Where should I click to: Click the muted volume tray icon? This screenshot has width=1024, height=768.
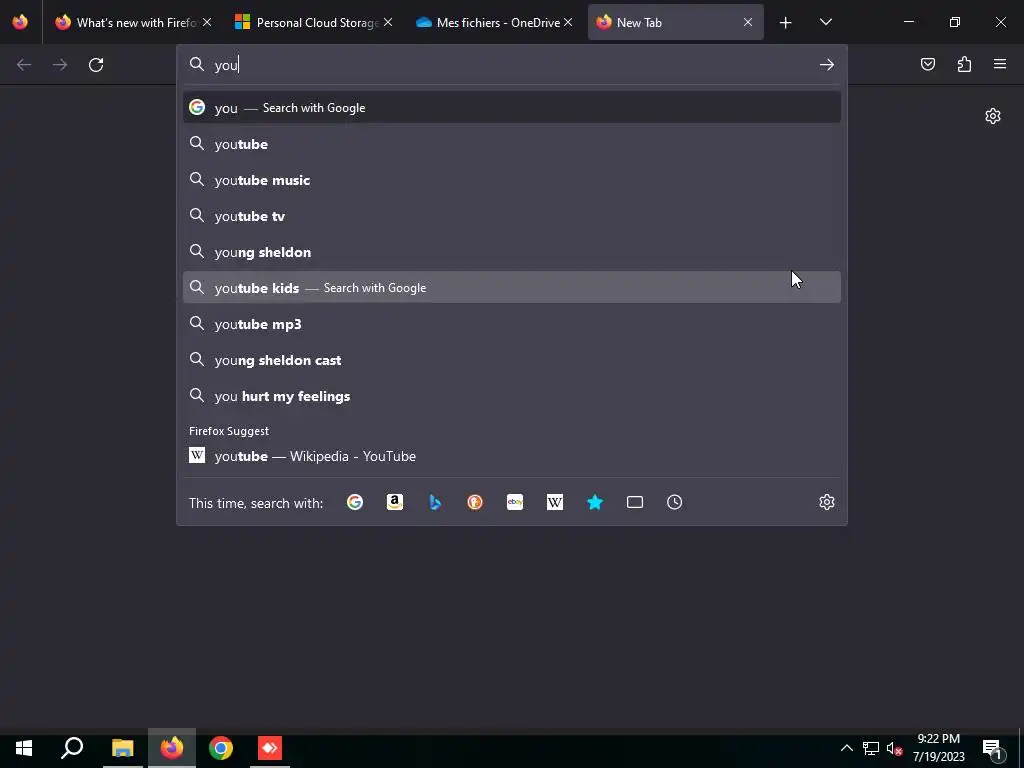[x=894, y=748]
